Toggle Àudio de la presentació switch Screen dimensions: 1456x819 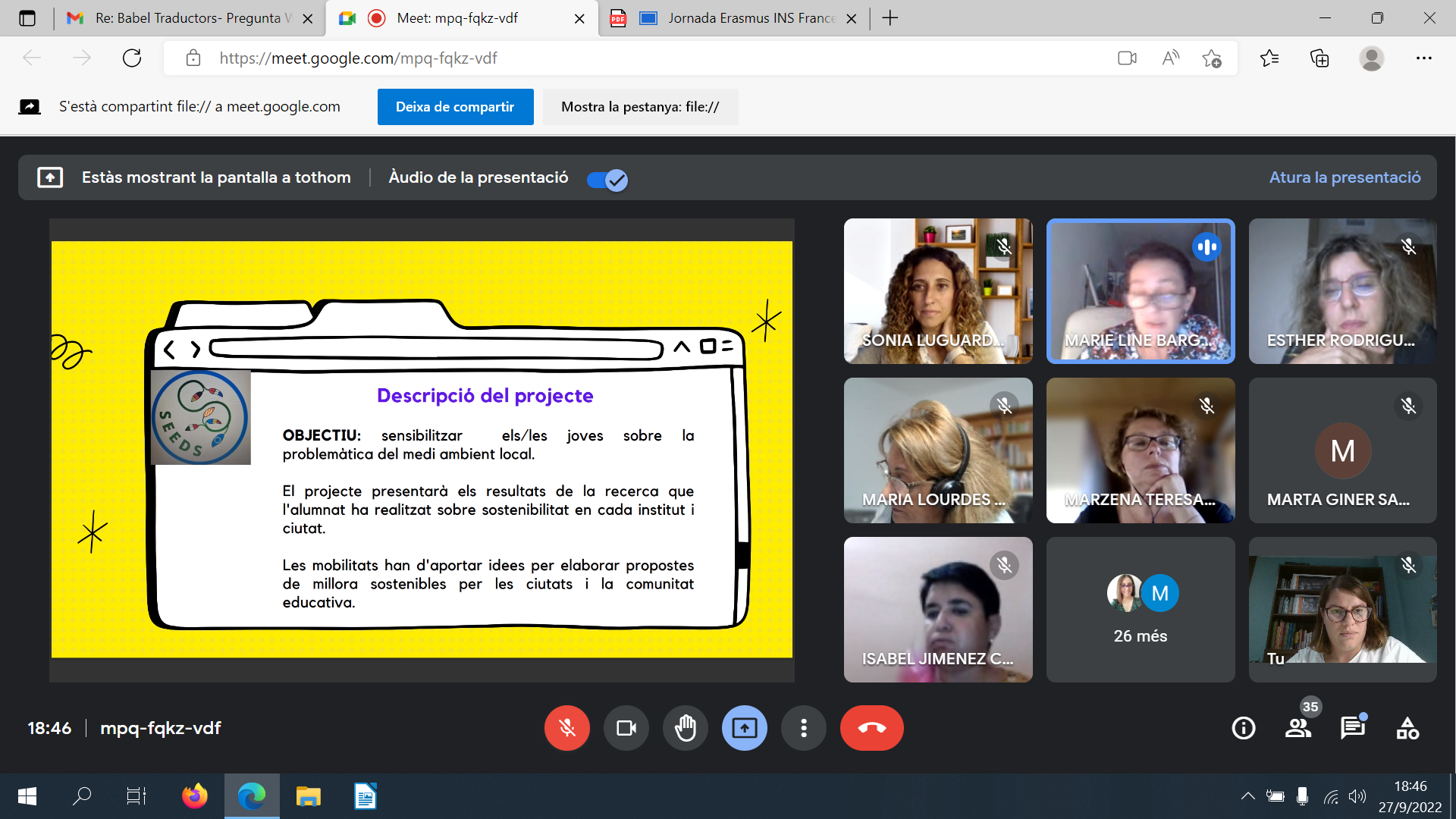607,180
